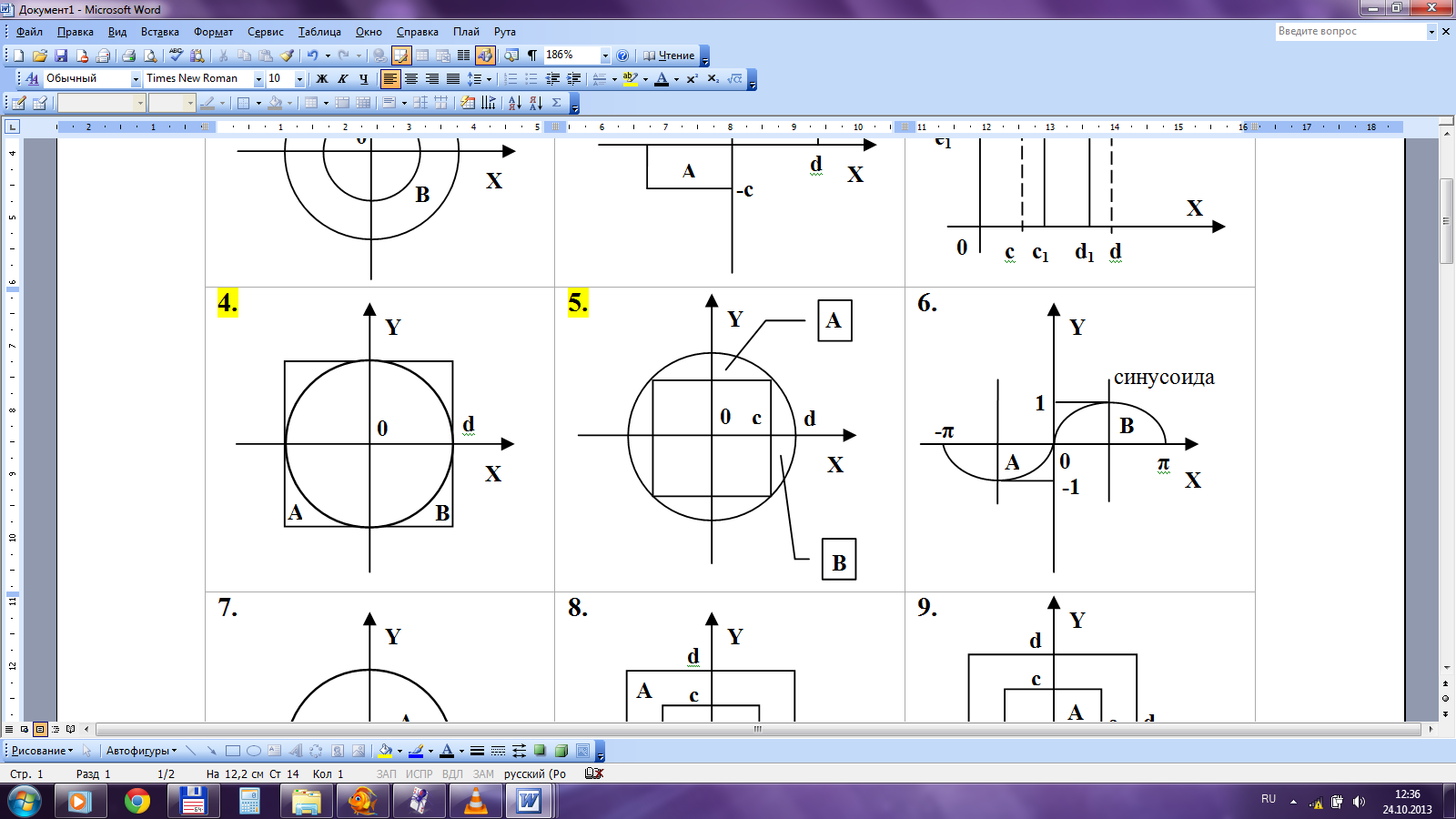Viewport: 1456px width, 819px height.
Task: Pick the Arrow drawing tool
Action: tap(211, 751)
